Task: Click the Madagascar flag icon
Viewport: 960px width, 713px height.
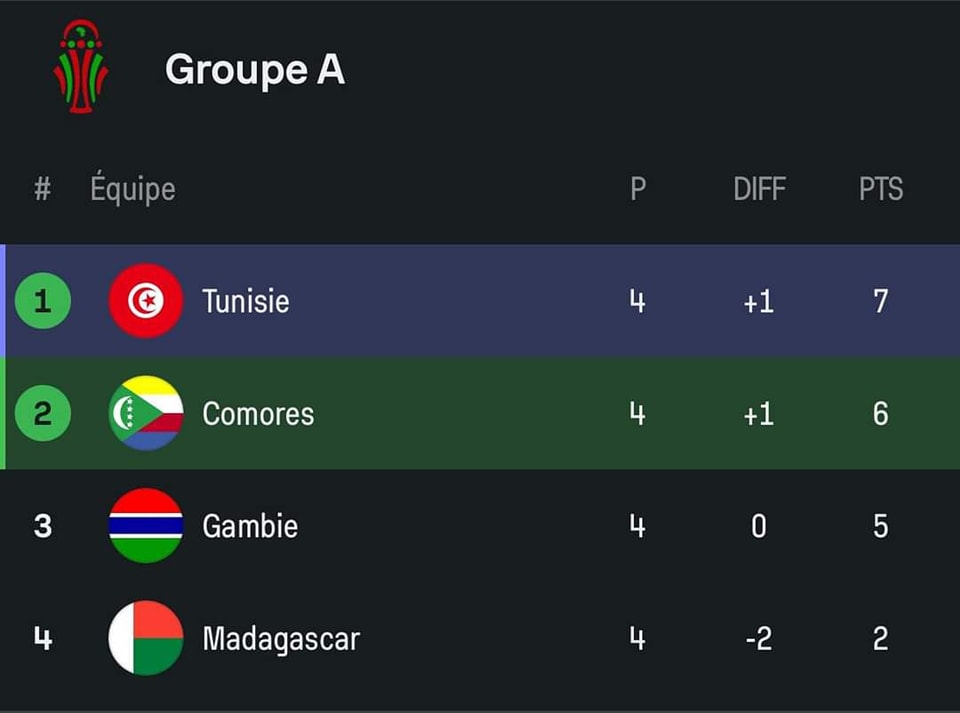Action: pos(146,638)
